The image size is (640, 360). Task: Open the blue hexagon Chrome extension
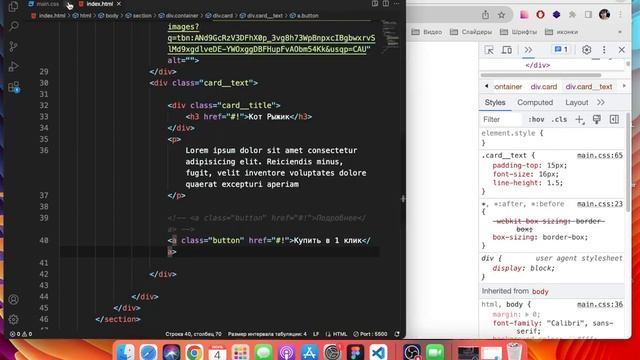(556, 15)
